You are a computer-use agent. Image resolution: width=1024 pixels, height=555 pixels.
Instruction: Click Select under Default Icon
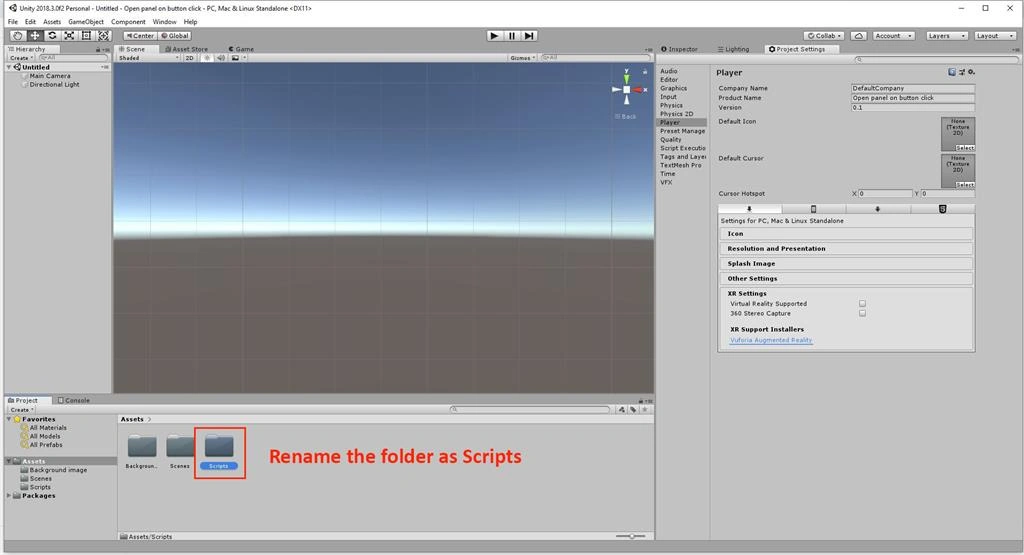[x=965, y=148]
